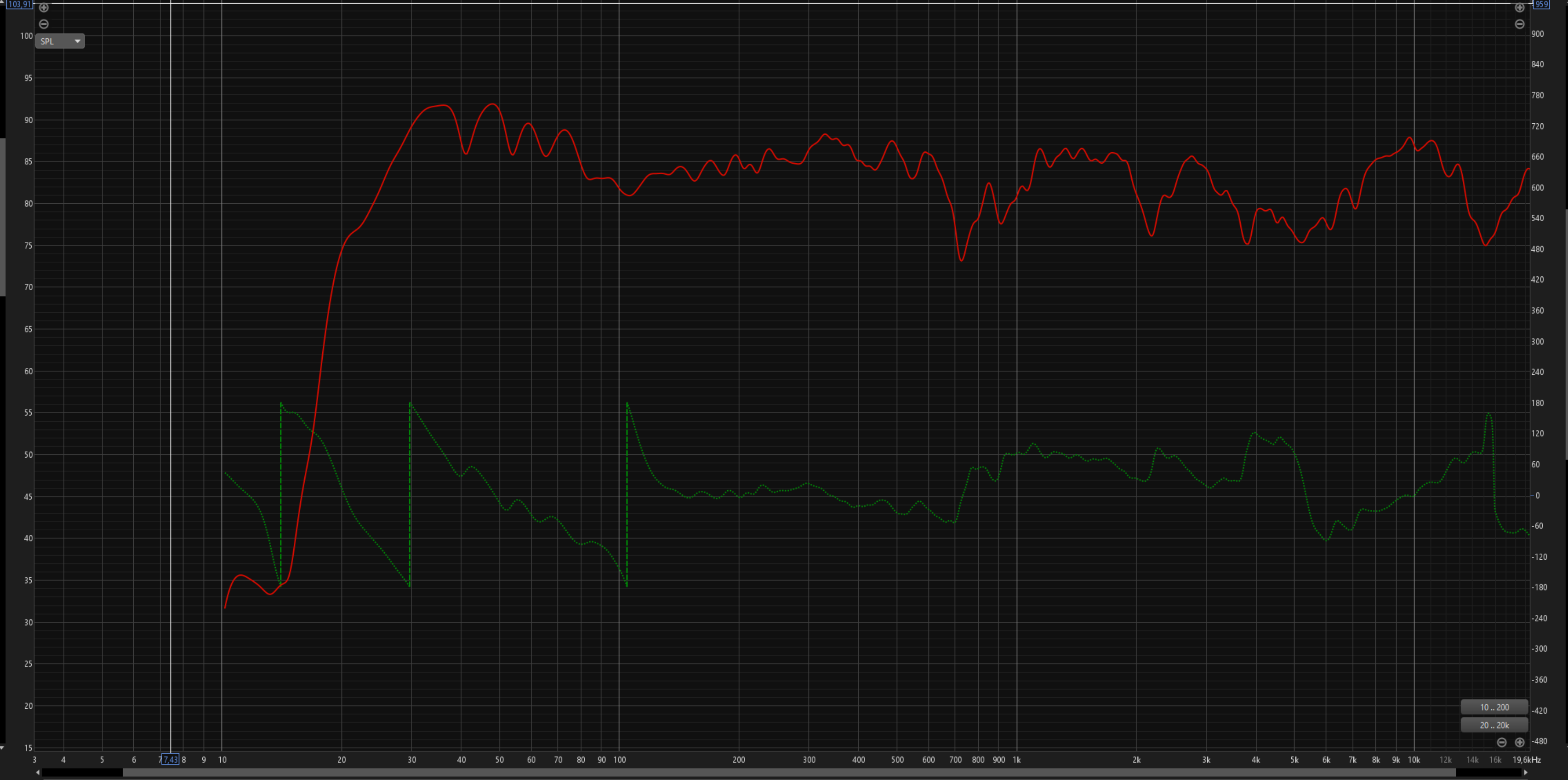This screenshot has height=780, width=1568.
Task: Set frequency range to 10 .. 200
Action: [x=1494, y=707]
